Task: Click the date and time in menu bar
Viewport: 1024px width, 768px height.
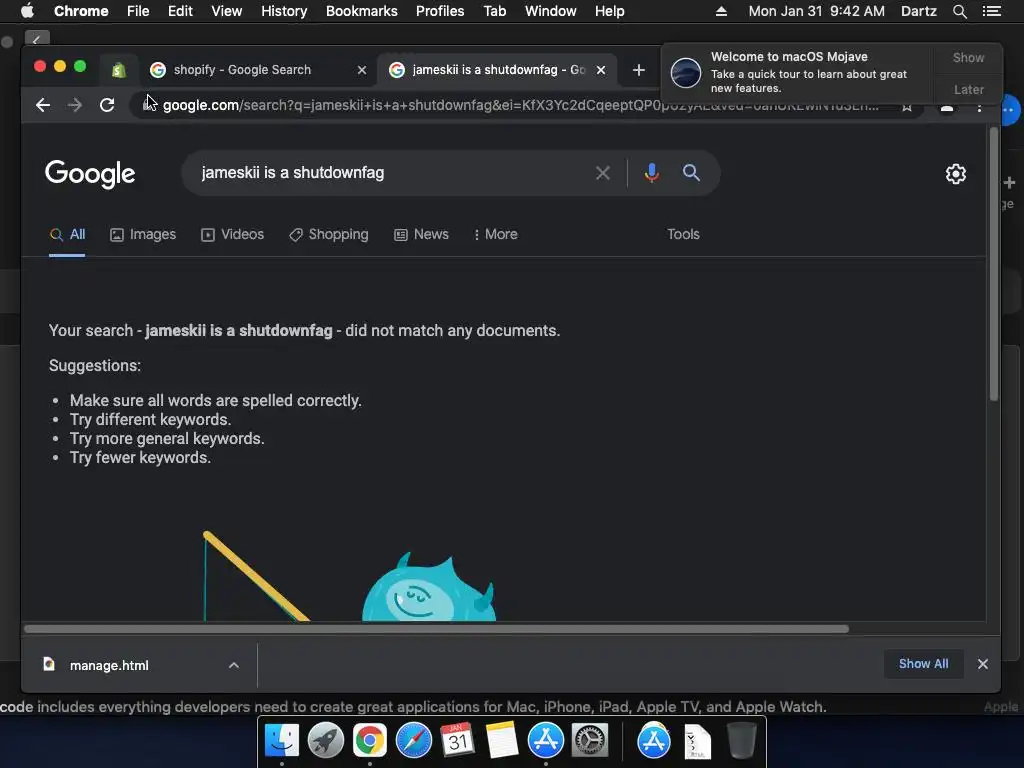Action: click(816, 11)
